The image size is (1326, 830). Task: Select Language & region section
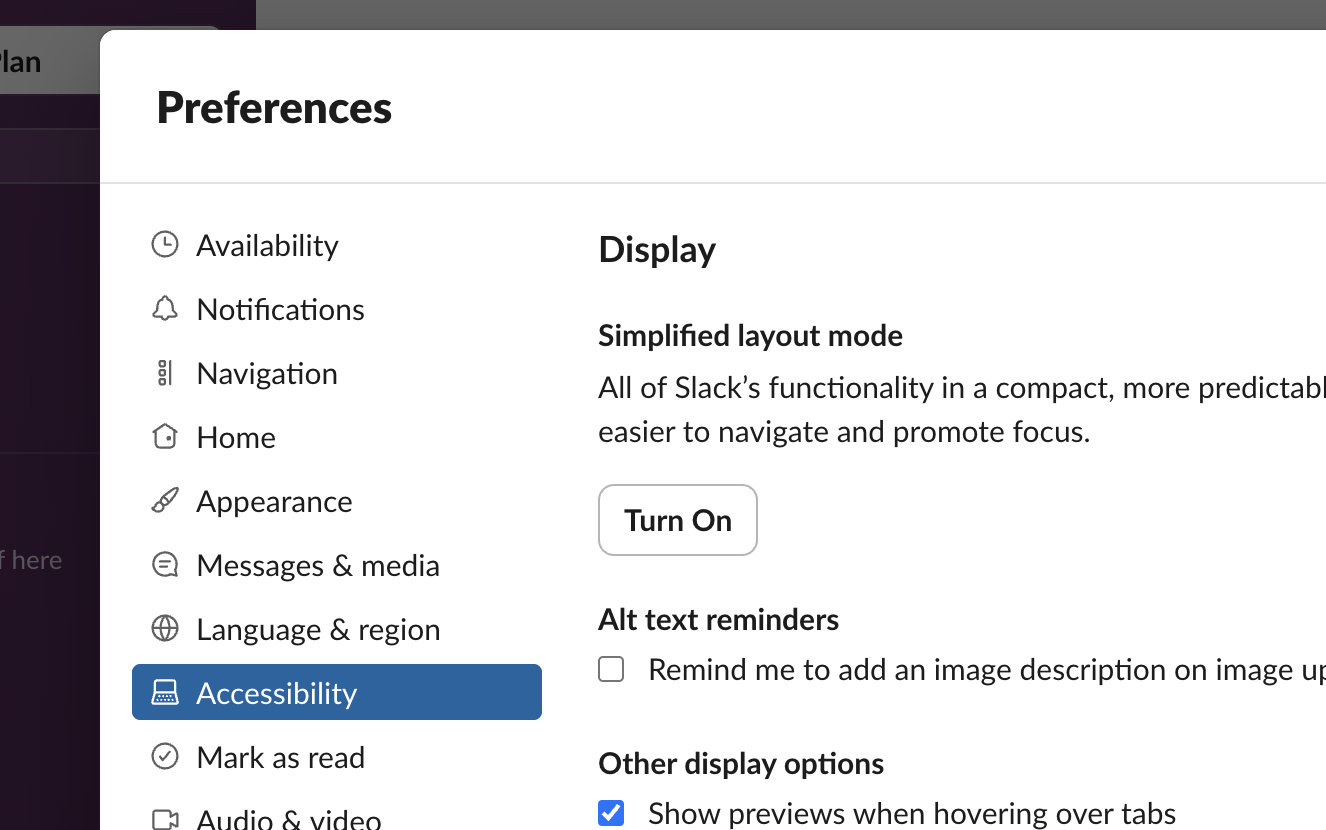(337, 629)
